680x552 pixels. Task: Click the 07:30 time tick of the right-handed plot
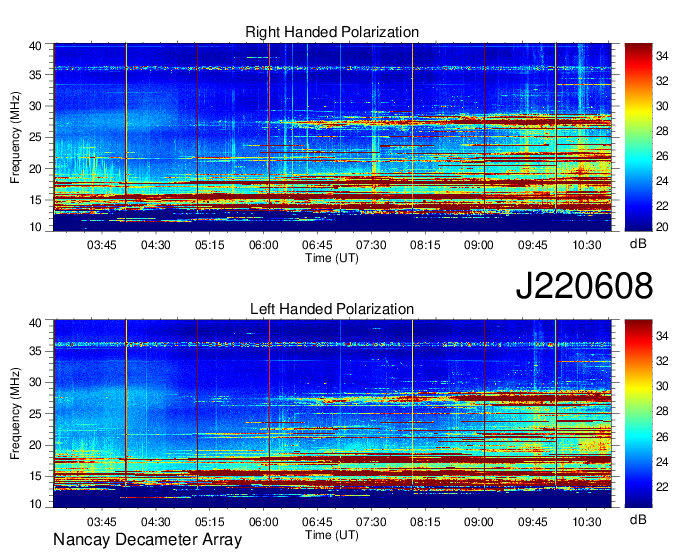pyautogui.click(x=371, y=245)
